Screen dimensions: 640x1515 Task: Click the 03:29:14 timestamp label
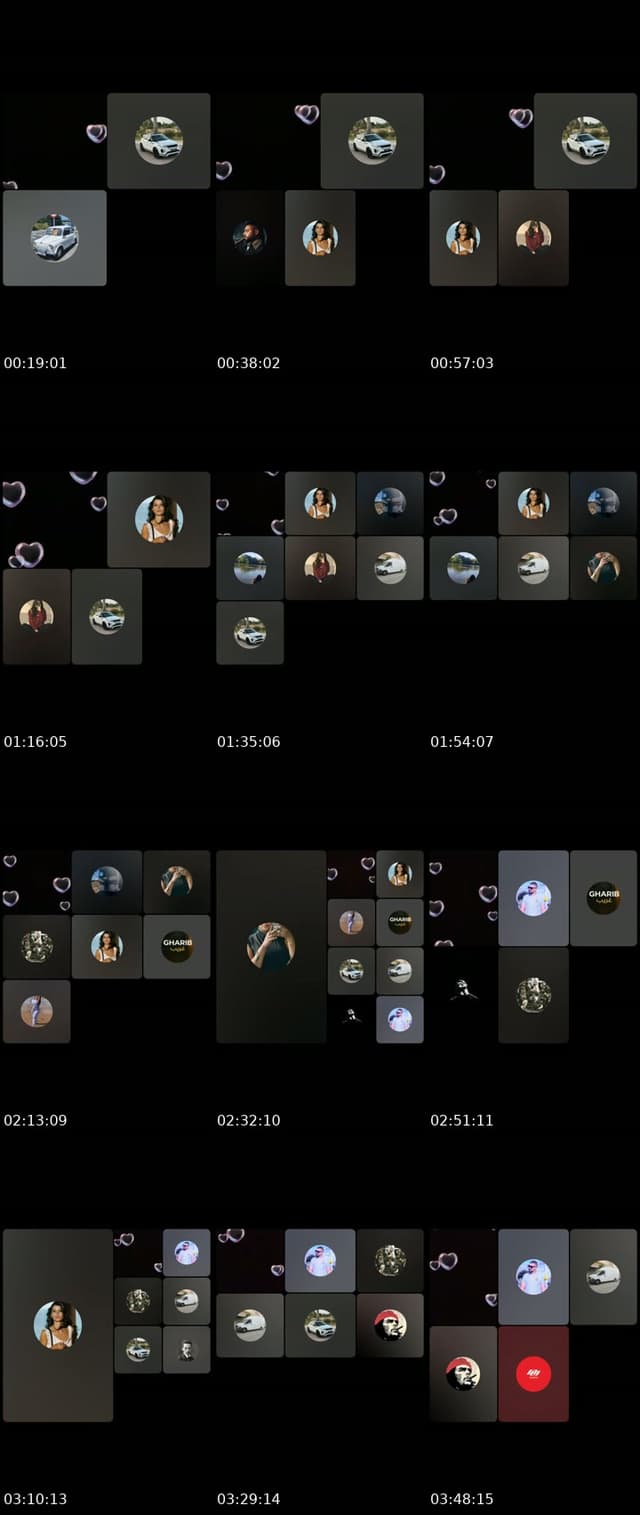tap(249, 1499)
